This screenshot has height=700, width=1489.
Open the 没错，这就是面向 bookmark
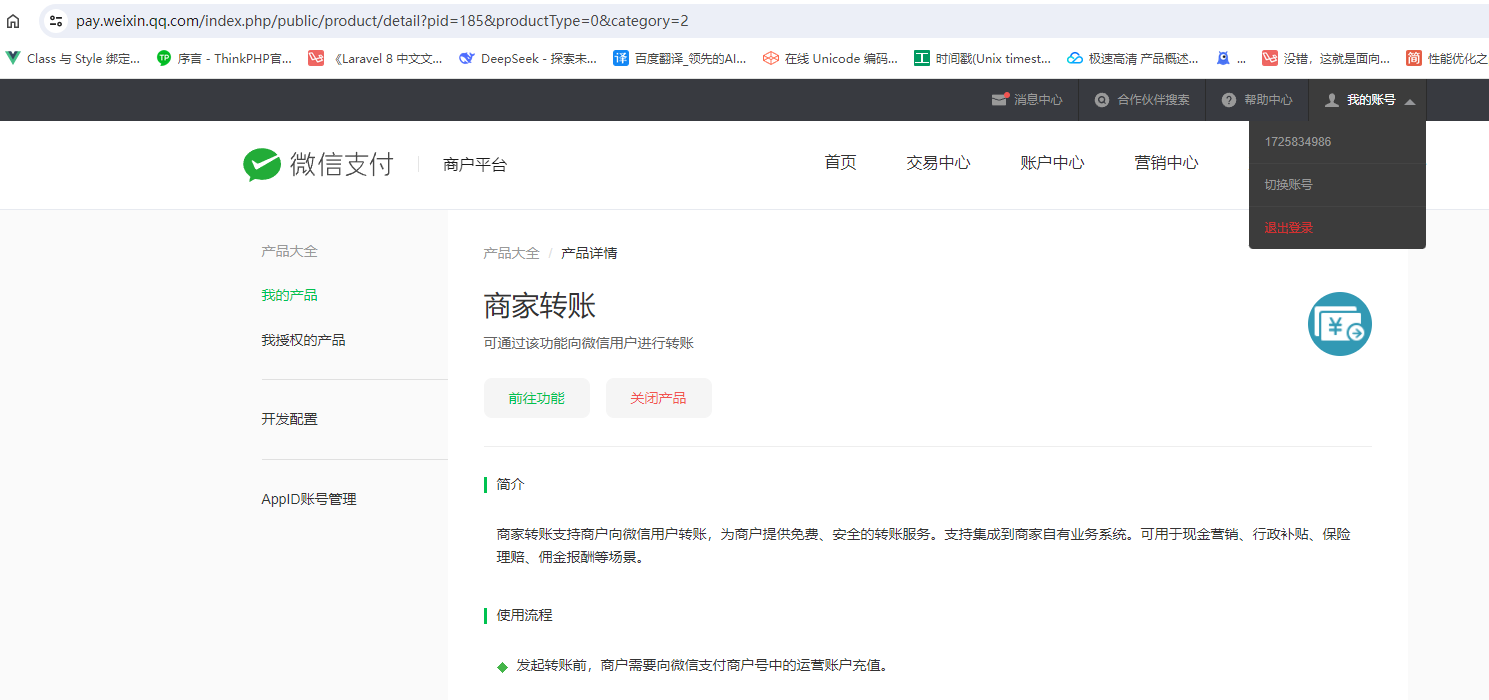[x=1326, y=58]
